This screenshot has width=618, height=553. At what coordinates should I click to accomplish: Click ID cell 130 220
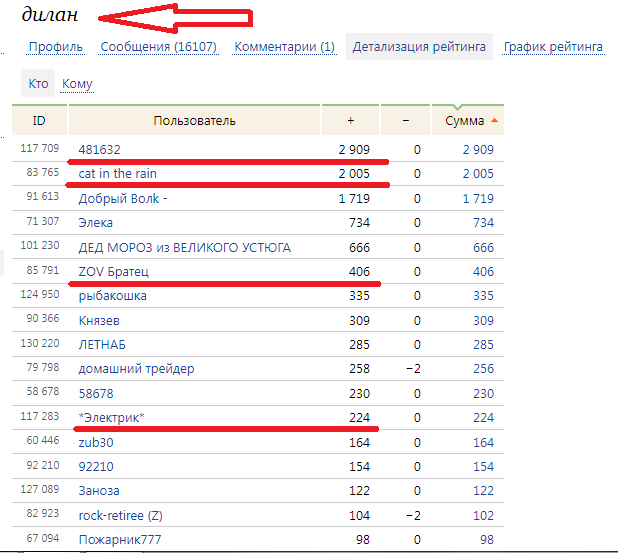click(39, 343)
